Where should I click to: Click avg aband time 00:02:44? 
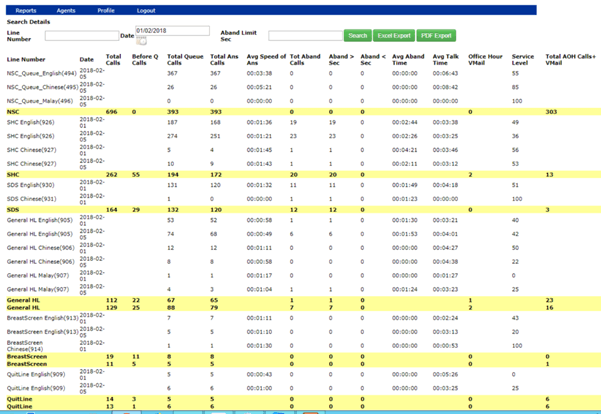404,122
